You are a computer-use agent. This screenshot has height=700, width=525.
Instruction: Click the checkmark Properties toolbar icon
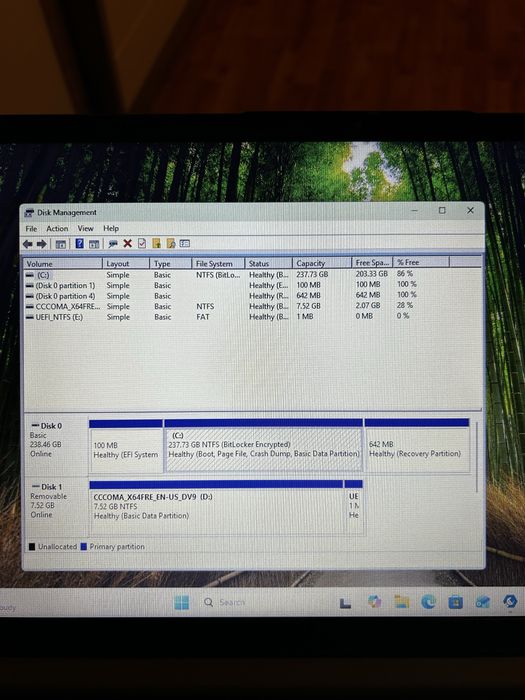pos(142,243)
